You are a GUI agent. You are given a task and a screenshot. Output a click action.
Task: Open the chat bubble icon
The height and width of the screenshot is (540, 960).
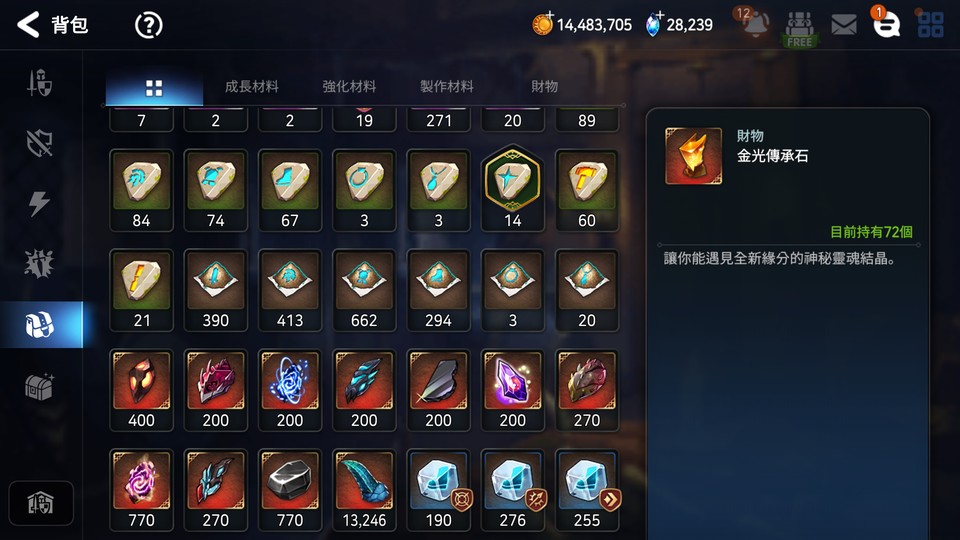click(885, 23)
